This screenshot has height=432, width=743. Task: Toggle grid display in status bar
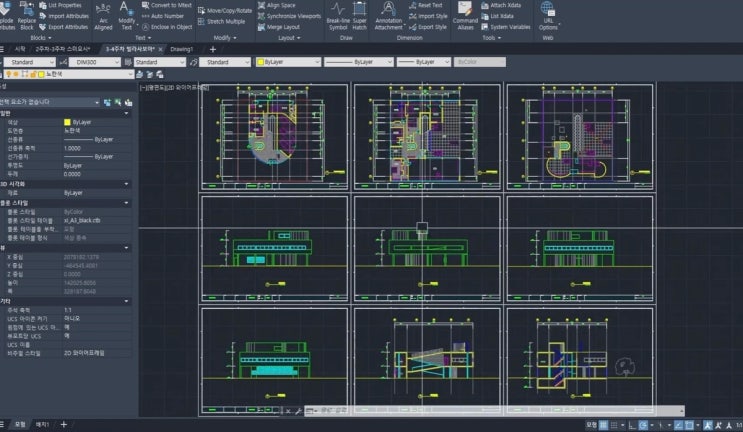603,425
